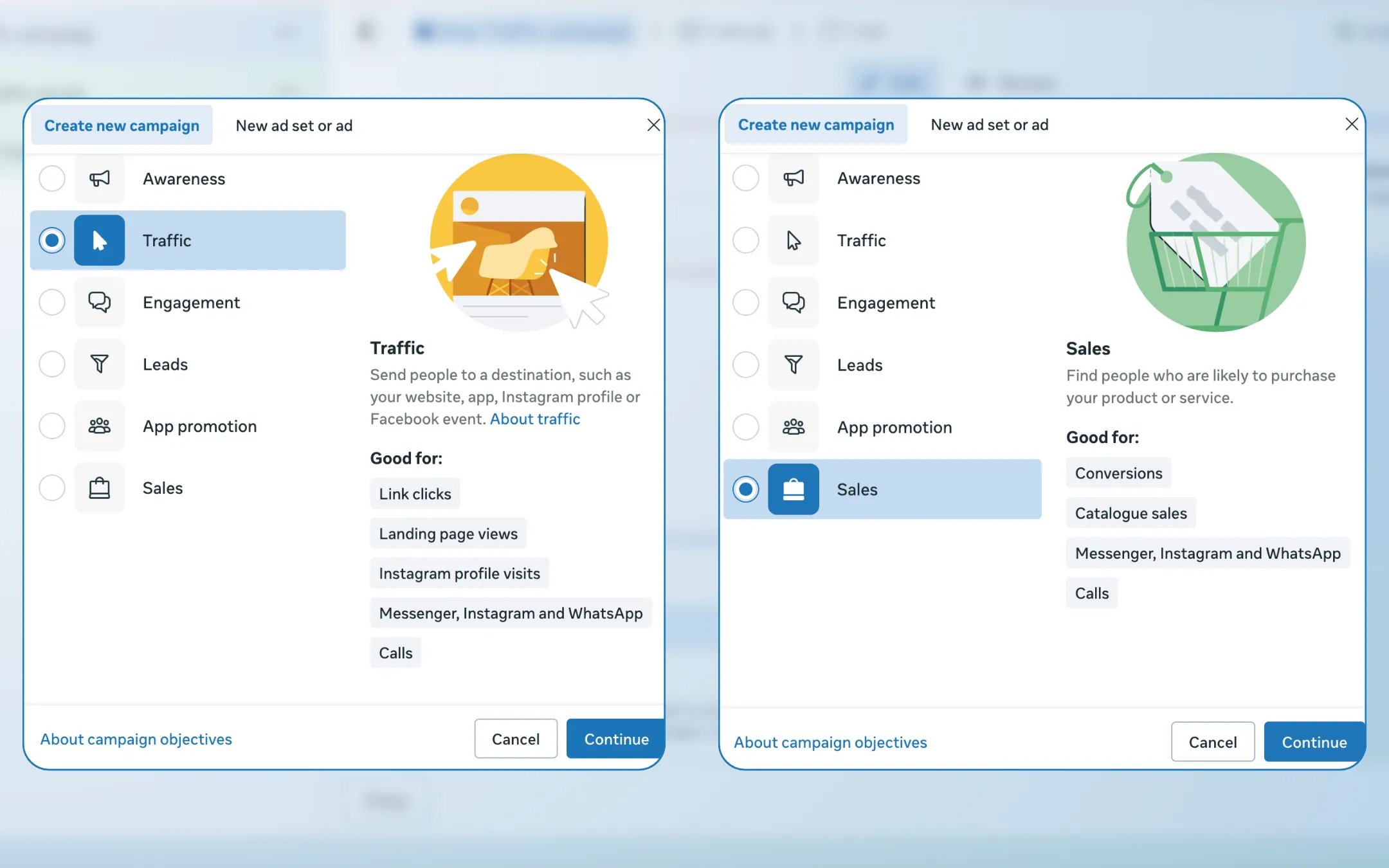The image size is (1389, 868).
Task: Select the App promotion radio button in right dialog
Action: click(746, 427)
